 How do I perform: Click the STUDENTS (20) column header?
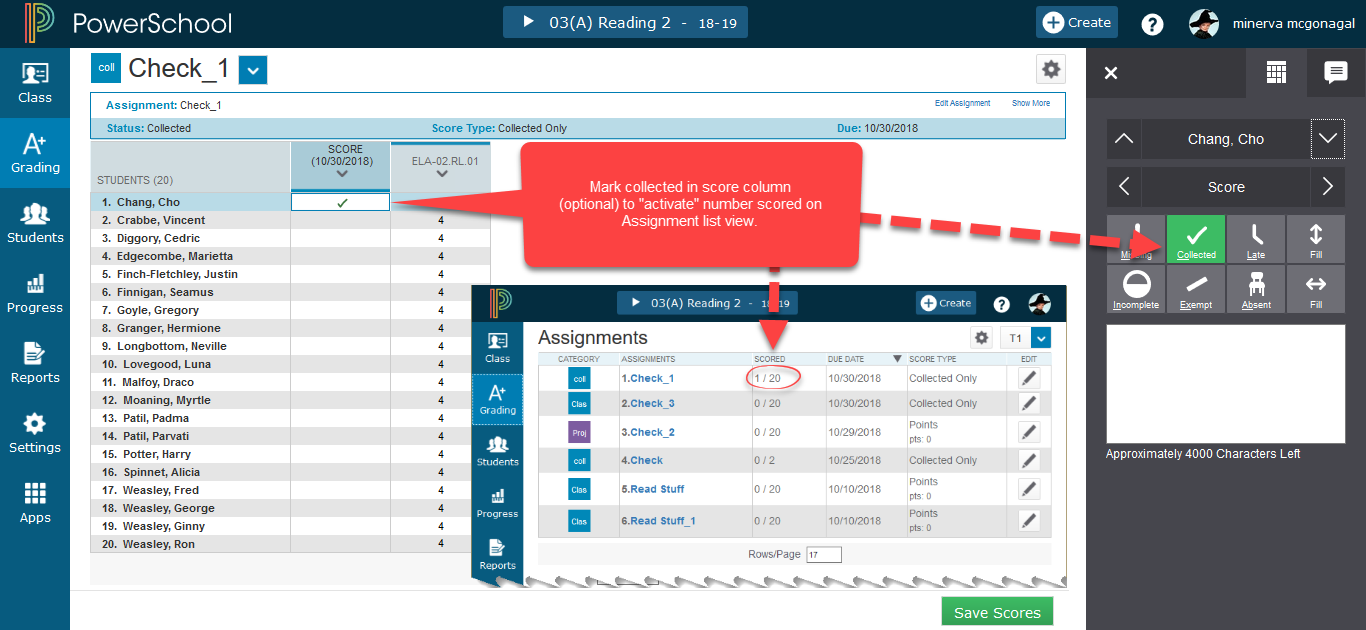(x=190, y=166)
